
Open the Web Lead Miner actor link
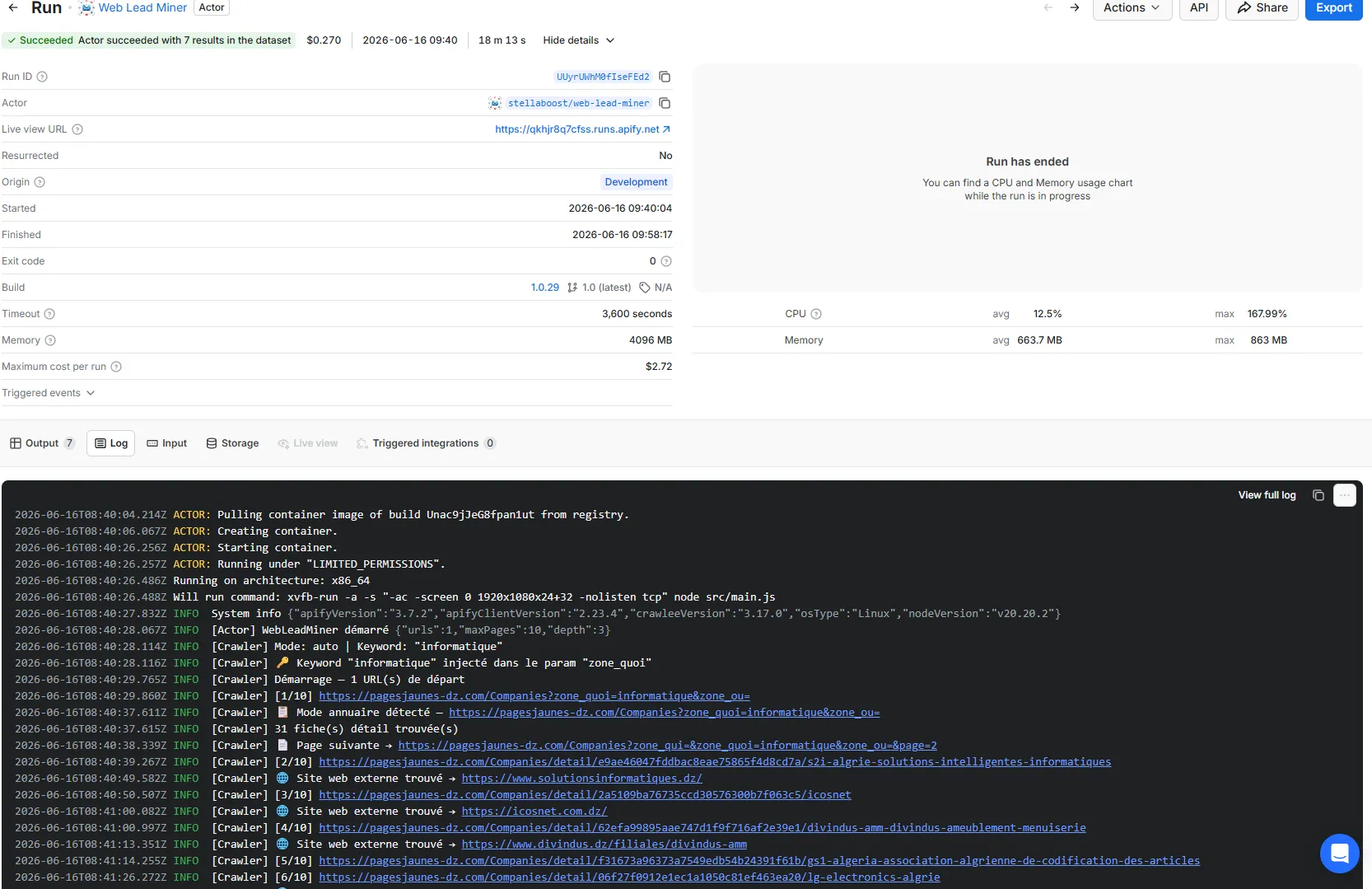[x=142, y=7]
